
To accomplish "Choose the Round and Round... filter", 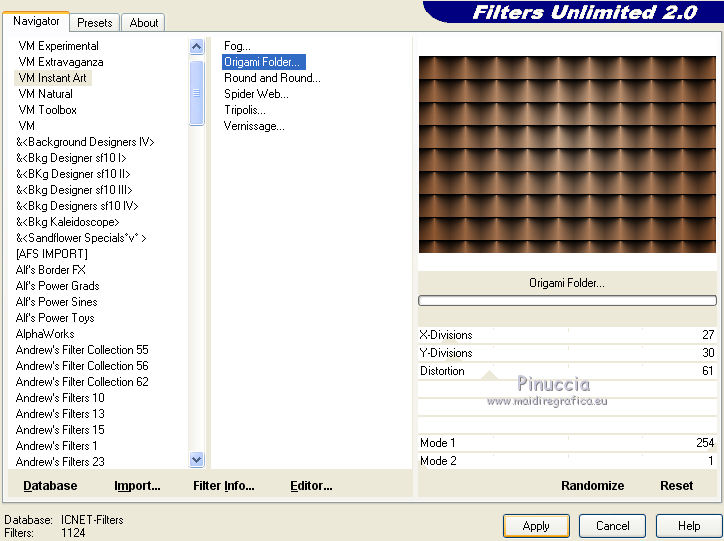I will [272, 78].
